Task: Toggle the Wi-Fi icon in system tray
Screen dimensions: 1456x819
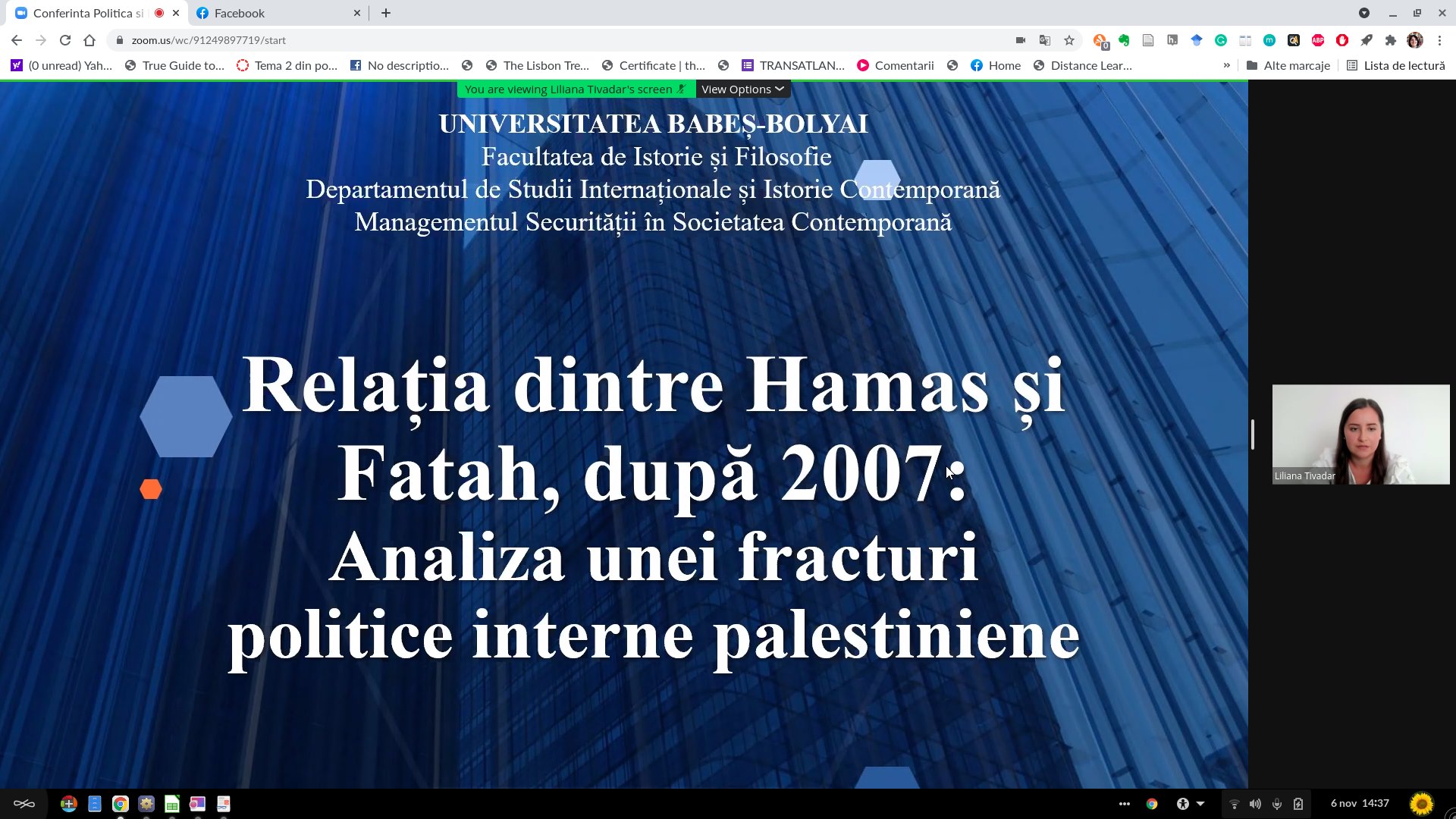Action: coord(1234,804)
